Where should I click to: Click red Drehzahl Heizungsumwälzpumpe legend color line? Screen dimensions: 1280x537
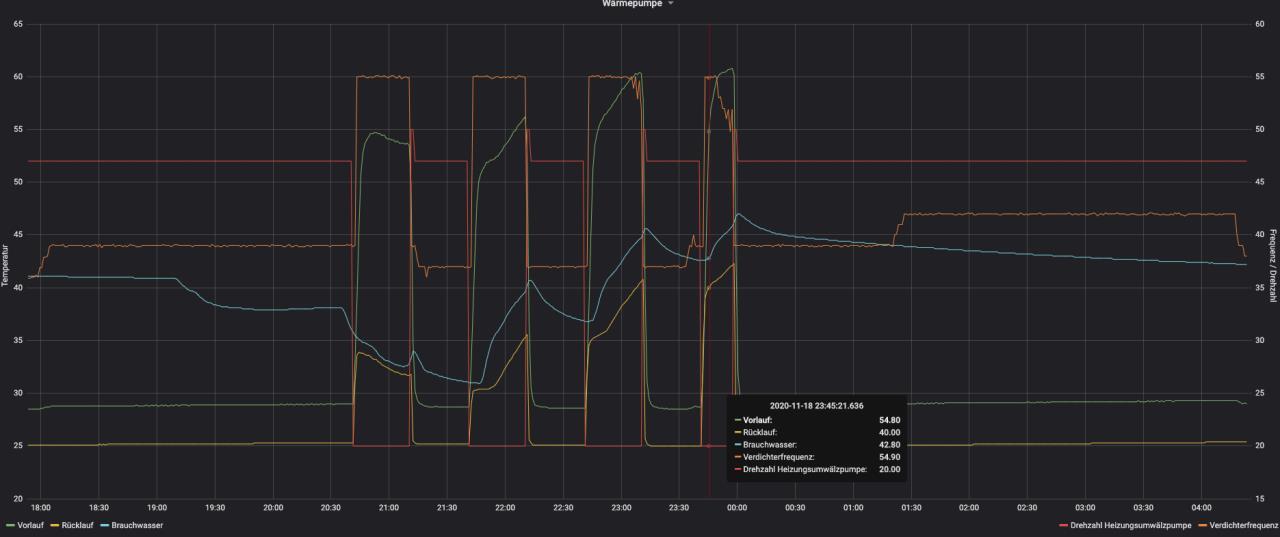click(x=1062, y=525)
